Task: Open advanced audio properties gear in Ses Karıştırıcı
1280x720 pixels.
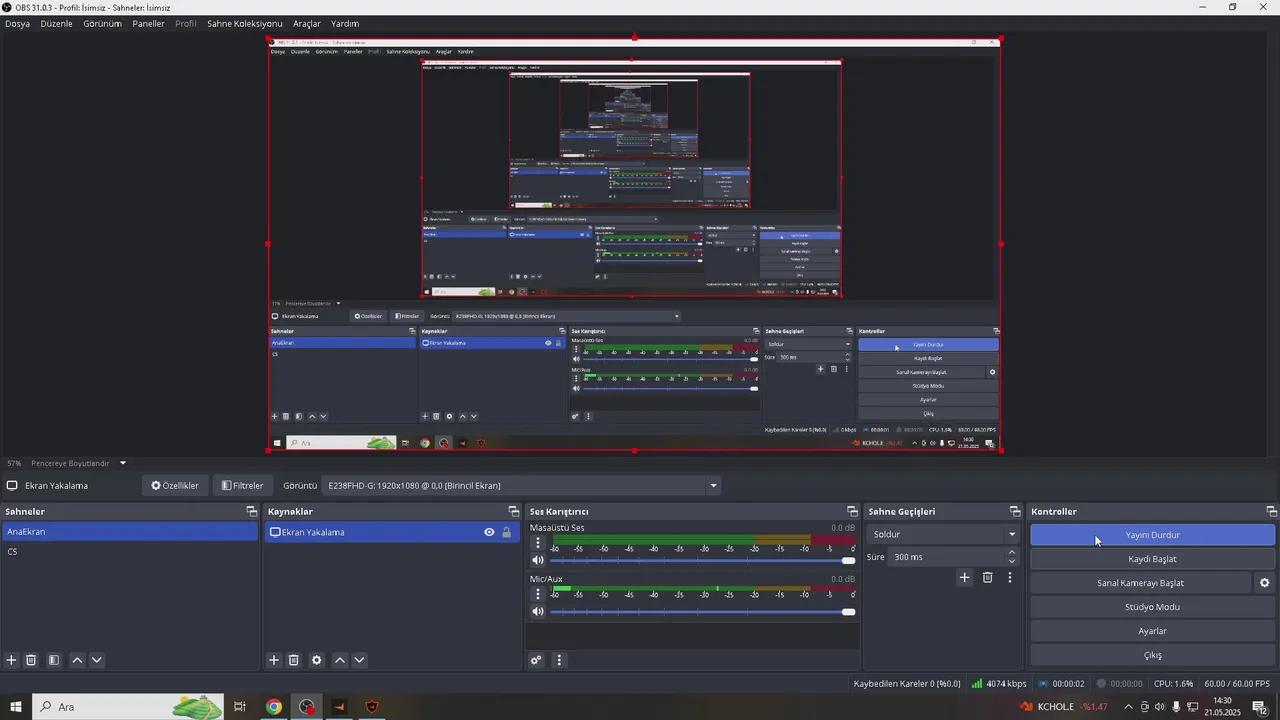Action: [536, 660]
